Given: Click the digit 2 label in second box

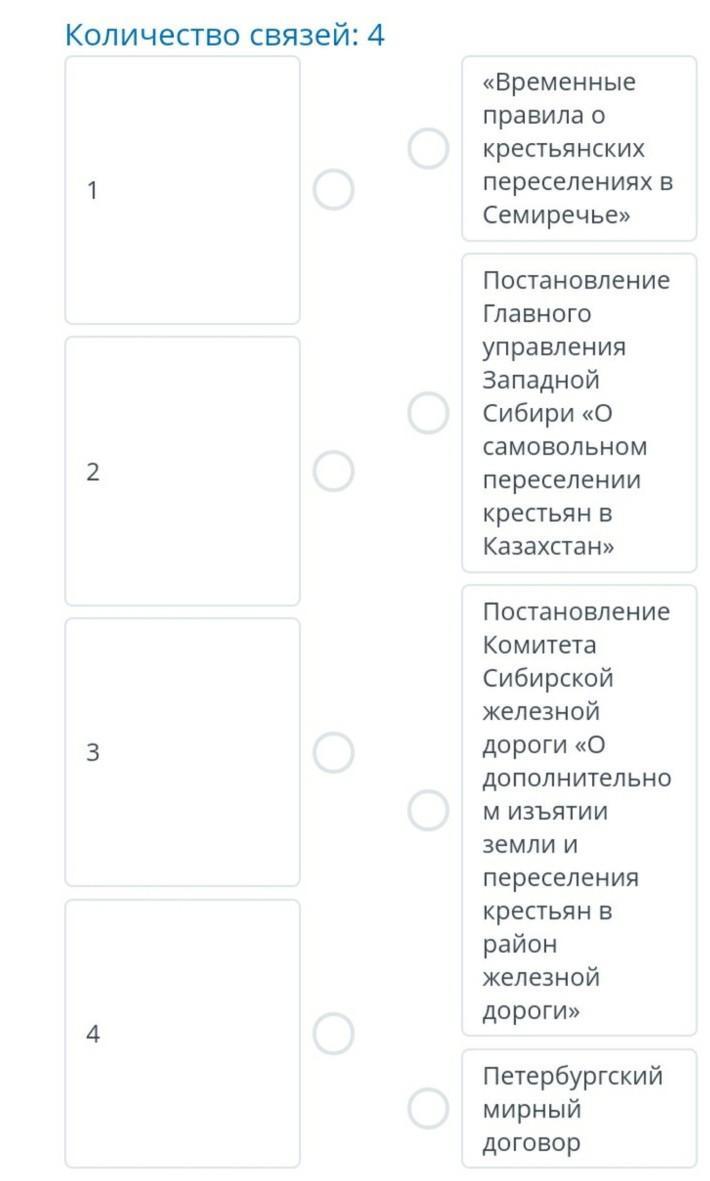Looking at the screenshot, I should tap(93, 472).
